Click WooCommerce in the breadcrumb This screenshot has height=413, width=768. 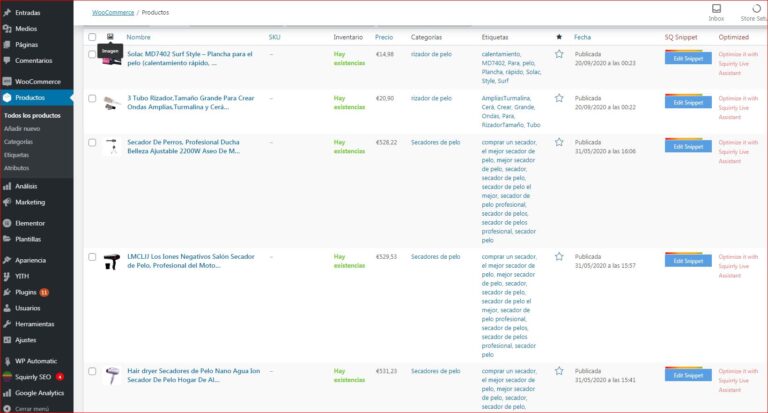click(x=111, y=13)
